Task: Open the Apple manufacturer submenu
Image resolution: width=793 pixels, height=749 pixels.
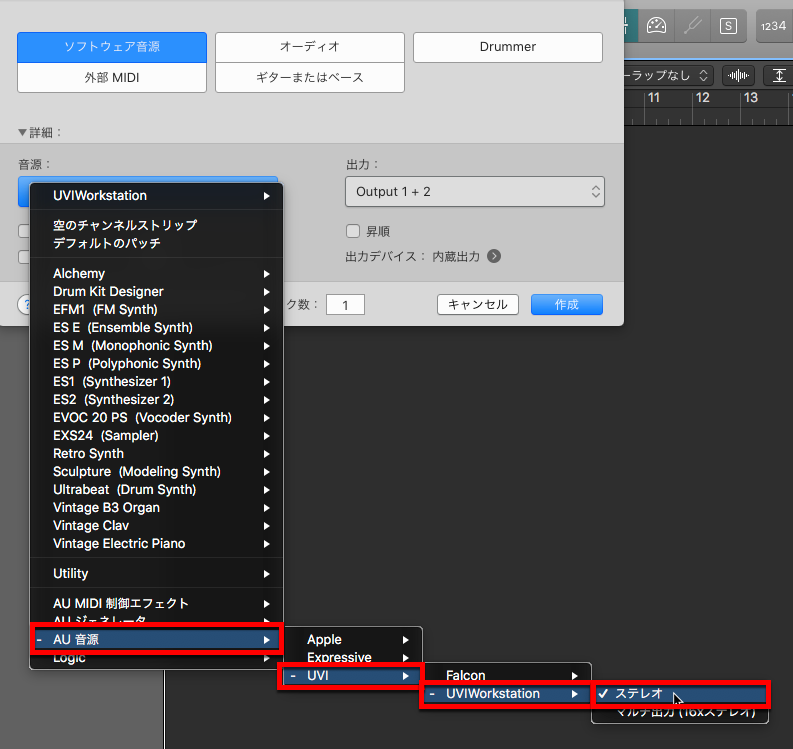Action: click(x=354, y=640)
